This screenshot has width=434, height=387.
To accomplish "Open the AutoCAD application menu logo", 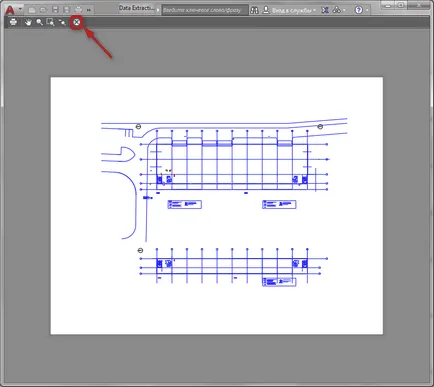I will coord(10,10).
